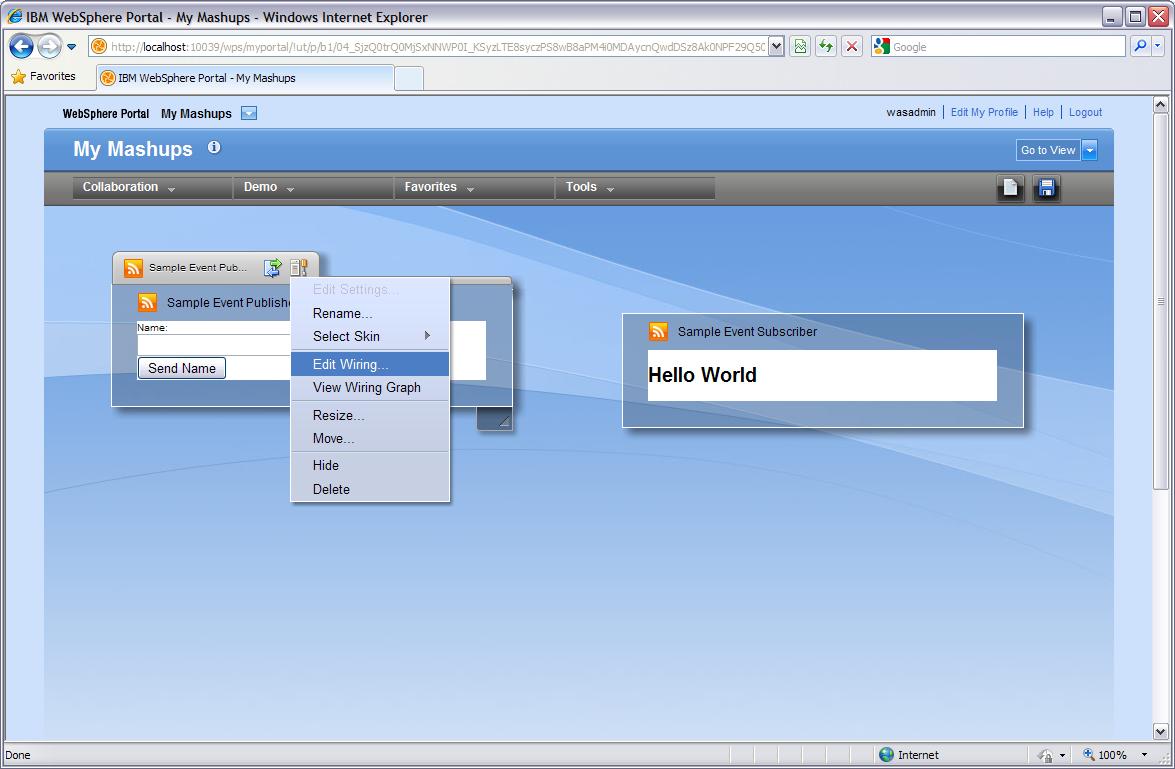Image resolution: width=1175 pixels, height=769 pixels.
Task: Click the info icon beside My Mashups
Action: pyautogui.click(x=214, y=147)
